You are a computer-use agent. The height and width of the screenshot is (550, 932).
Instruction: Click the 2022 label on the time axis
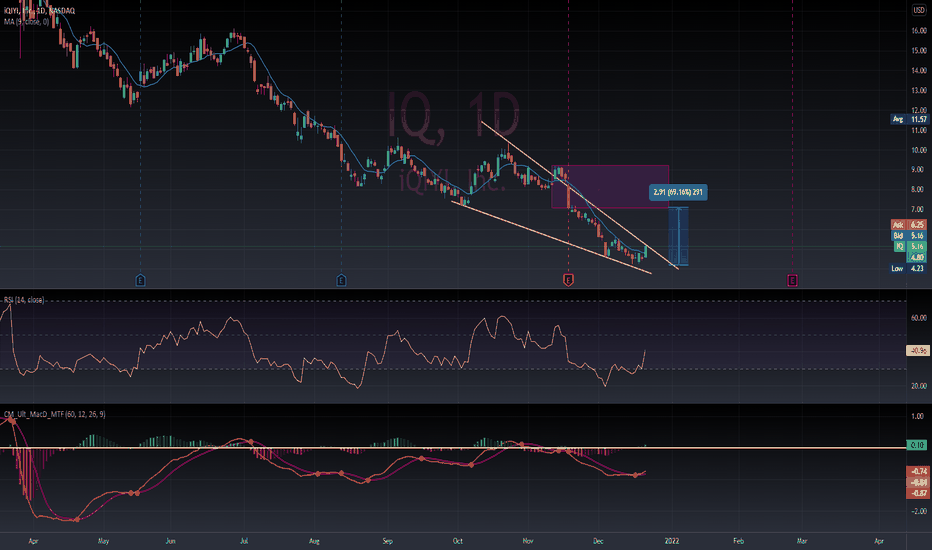click(672, 541)
